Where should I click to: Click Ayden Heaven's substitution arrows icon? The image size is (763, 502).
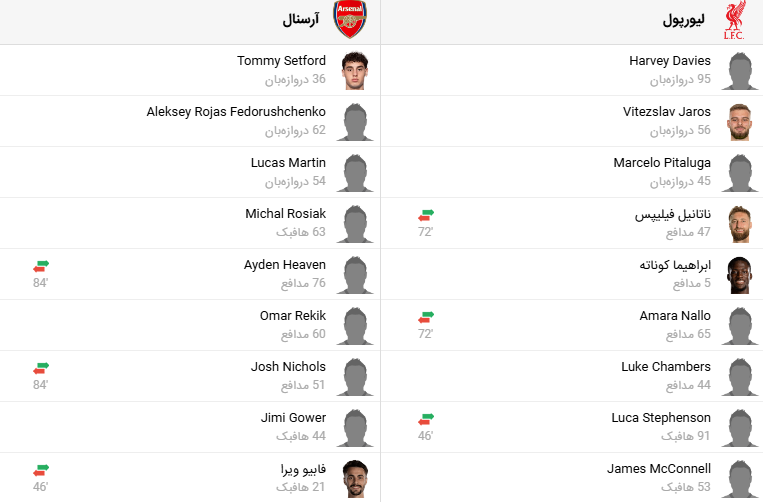tap(41, 265)
